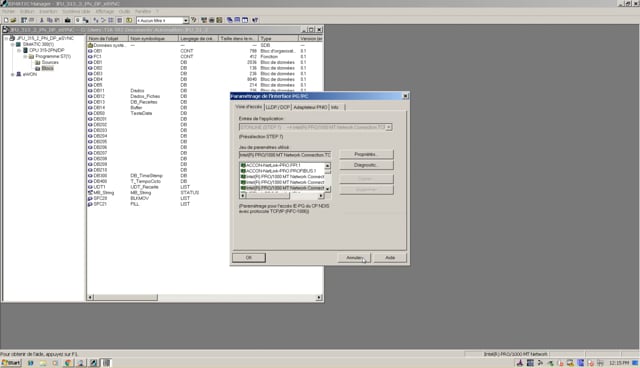Confirm the dialog with OK
This screenshot has width=640, height=368.
click(249, 258)
